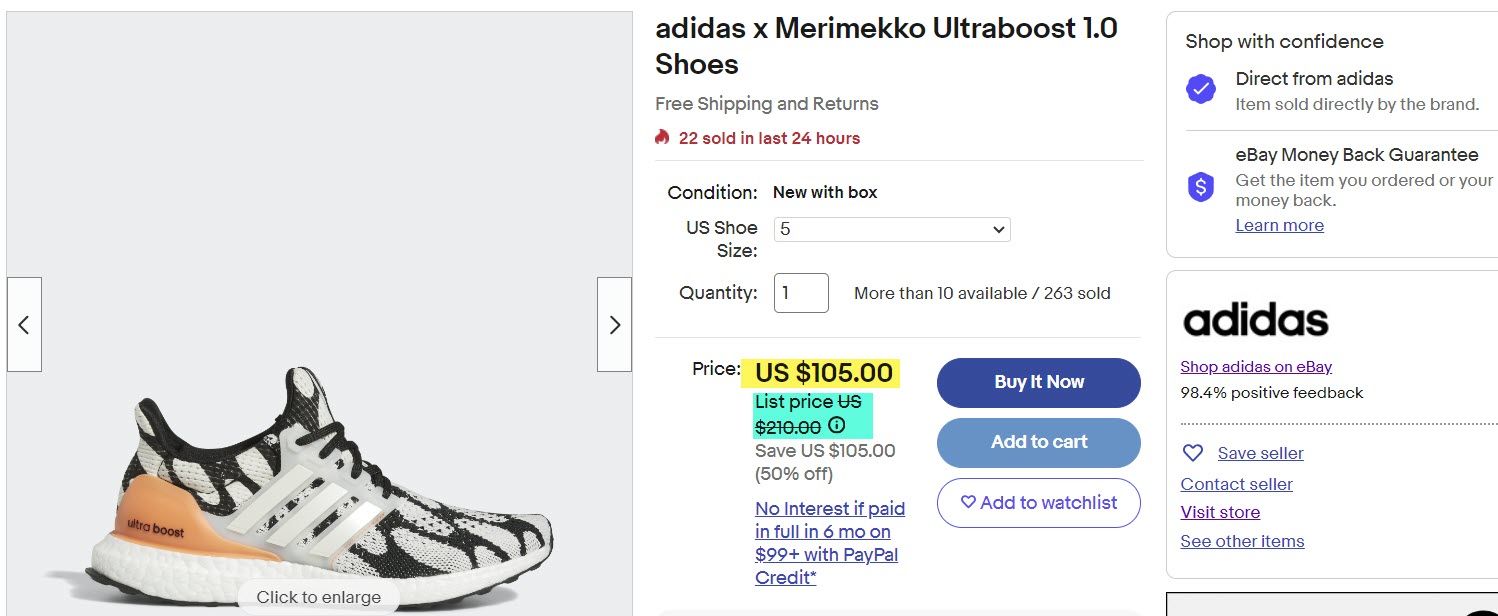The image size is (1498, 616).
Task: Click the Money Back Guarantee shield icon
Action: coord(1200,187)
